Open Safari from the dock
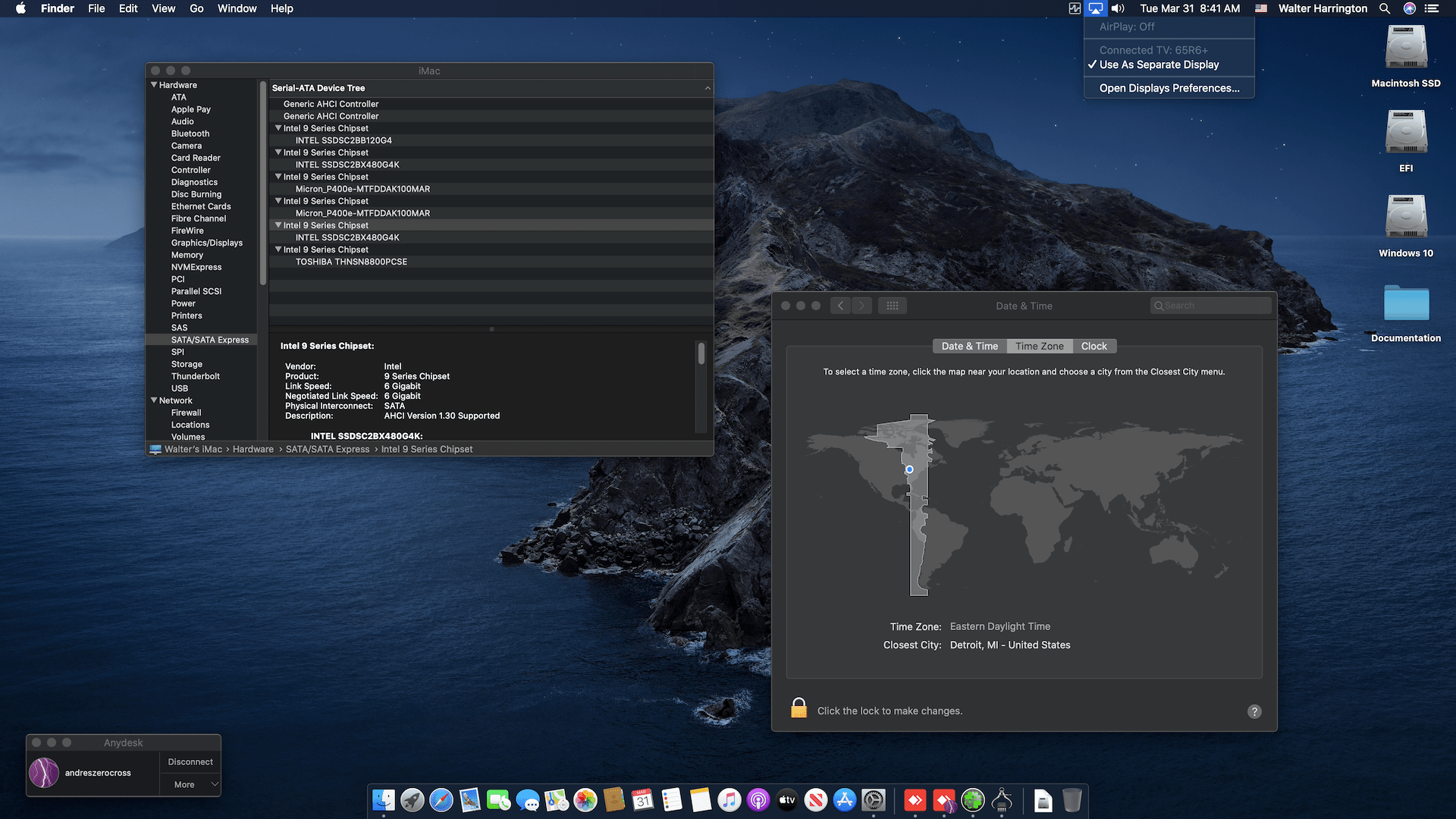The height and width of the screenshot is (819, 1456). point(441,800)
